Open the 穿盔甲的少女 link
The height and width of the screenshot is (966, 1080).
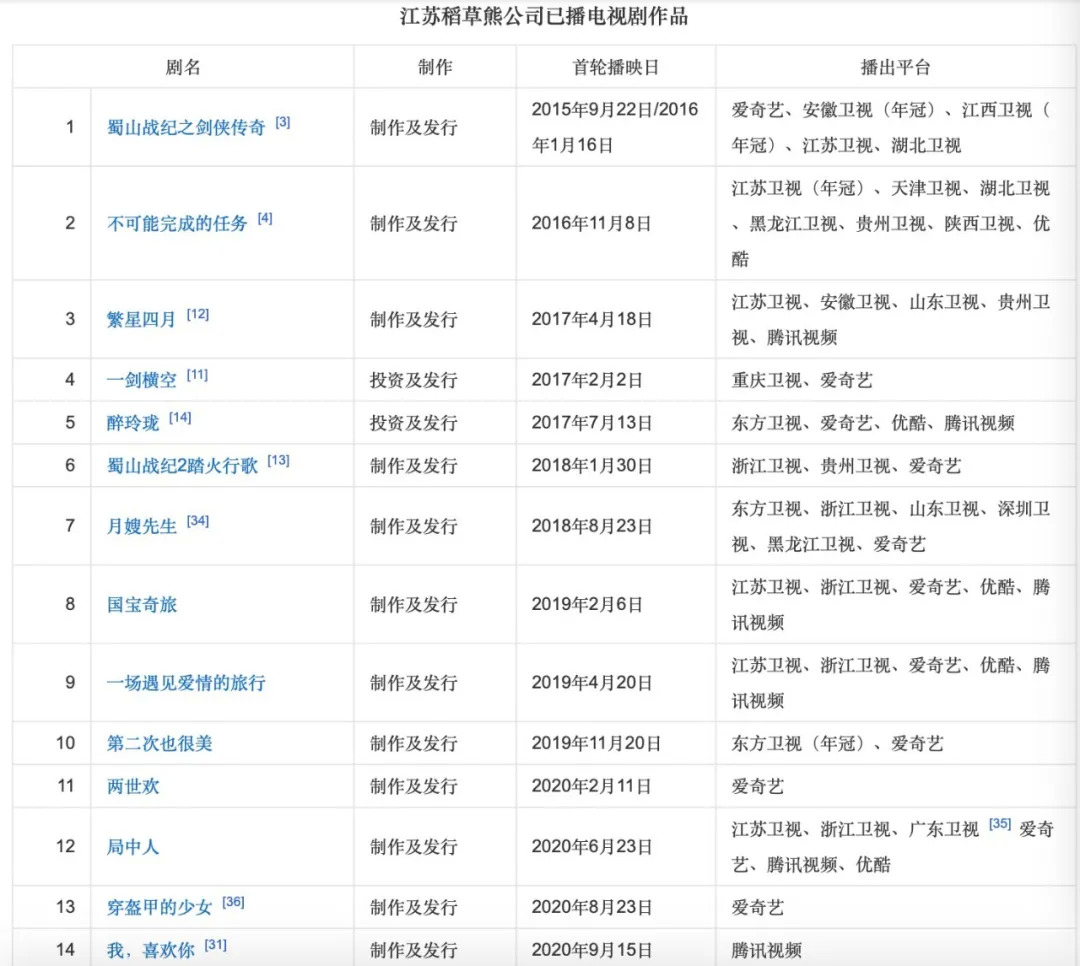pos(159,908)
